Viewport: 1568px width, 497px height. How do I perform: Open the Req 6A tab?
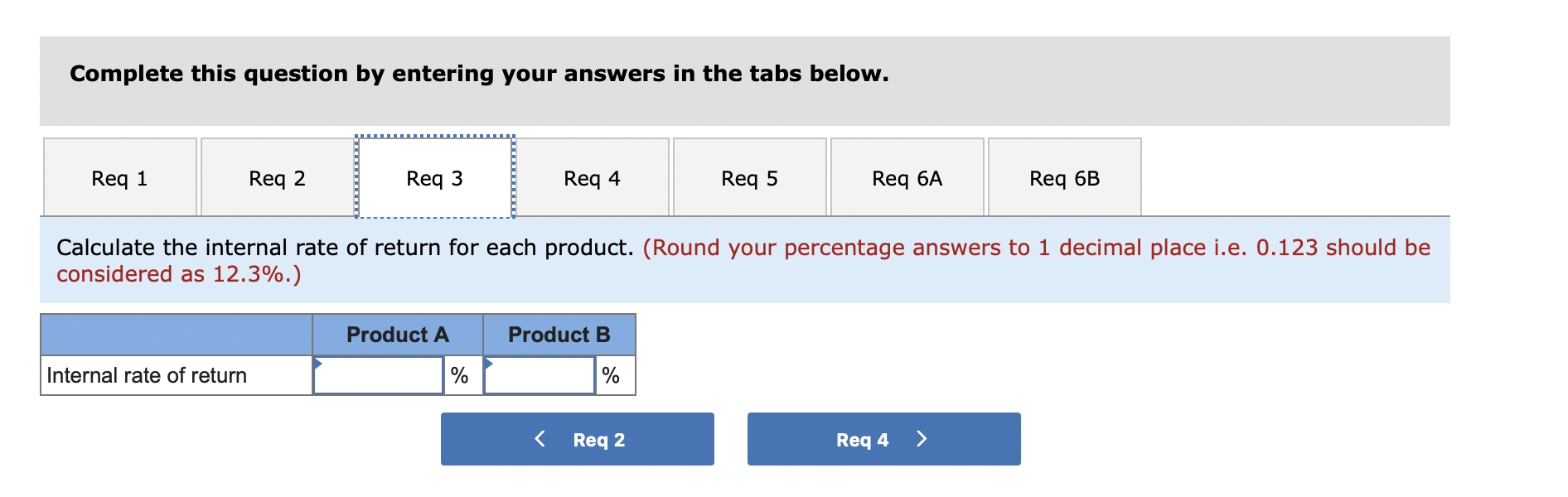[x=906, y=177]
